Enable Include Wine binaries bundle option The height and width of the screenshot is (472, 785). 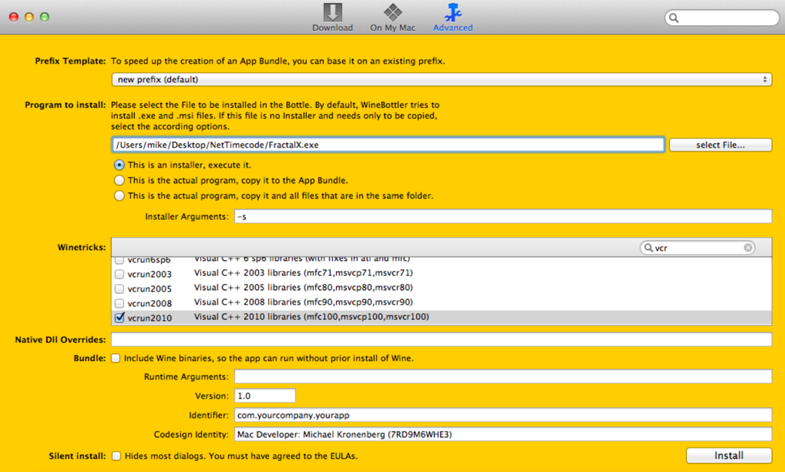(x=116, y=358)
